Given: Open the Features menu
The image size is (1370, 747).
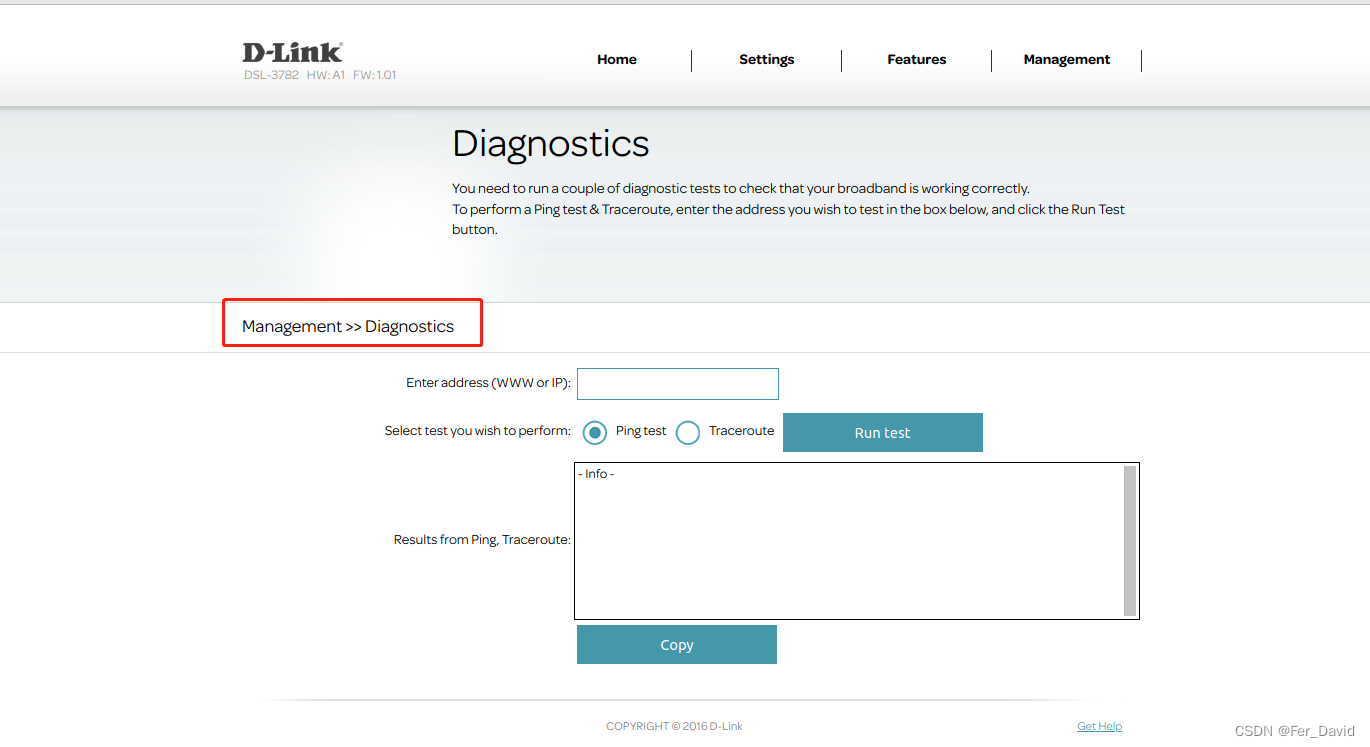Looking at the screenshot, I should 917,60.
